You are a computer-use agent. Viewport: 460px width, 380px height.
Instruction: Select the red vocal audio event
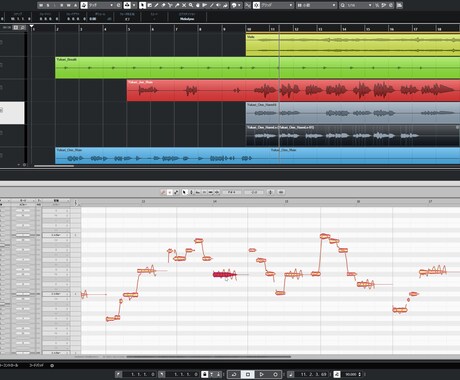[x=293, y=90]
